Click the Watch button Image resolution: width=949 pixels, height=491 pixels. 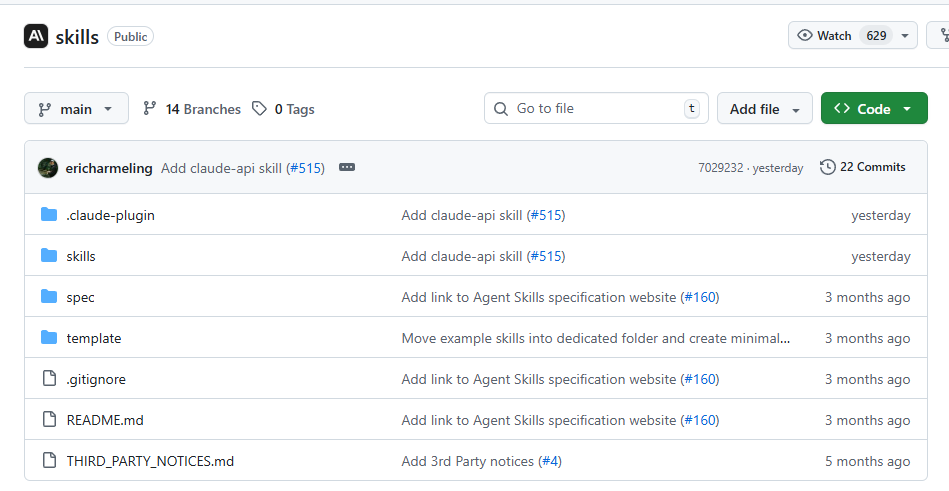click(x=853, y=36)
